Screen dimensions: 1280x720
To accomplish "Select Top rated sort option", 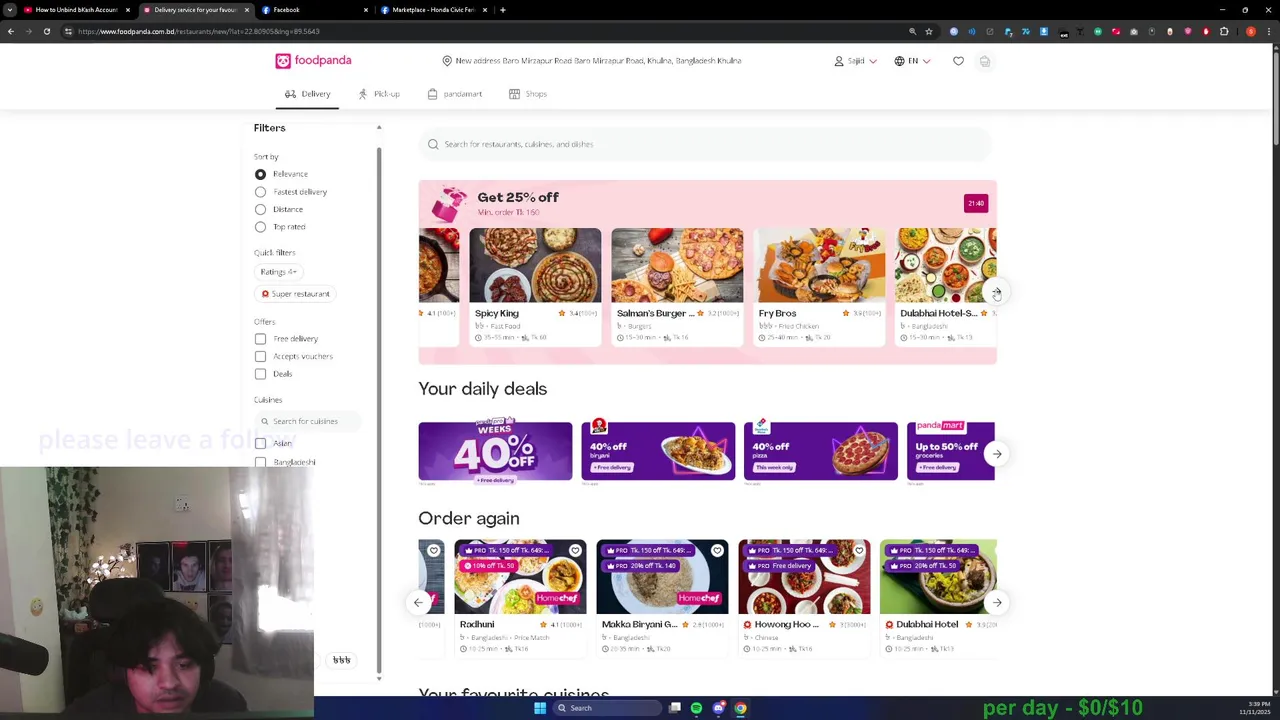I will [260, 227].
